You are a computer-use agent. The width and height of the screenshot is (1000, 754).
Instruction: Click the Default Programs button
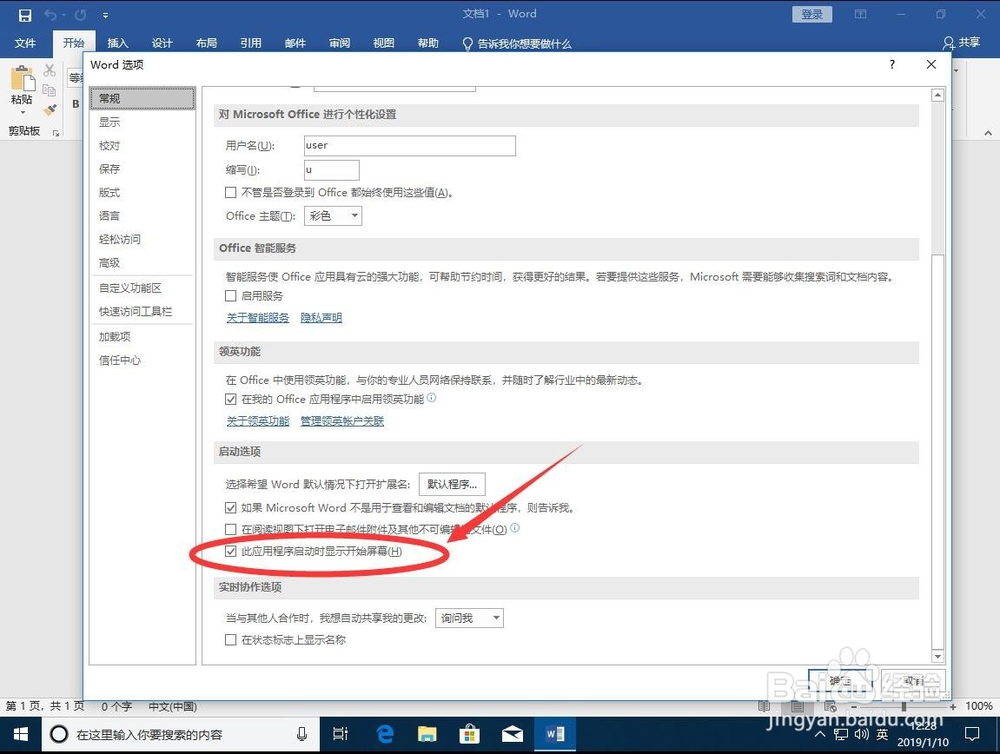[x=452, y=484]
